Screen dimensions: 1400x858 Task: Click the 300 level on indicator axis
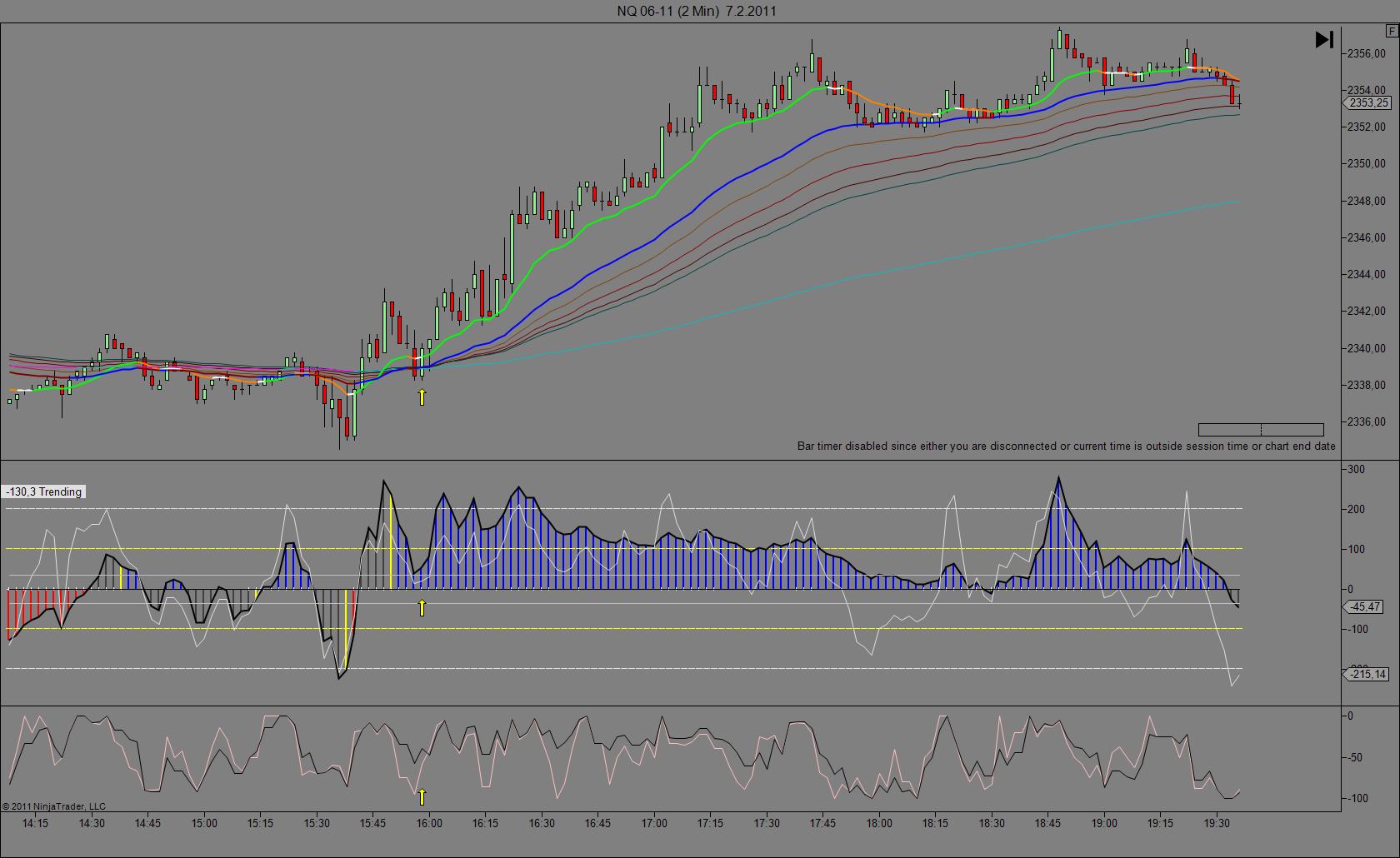pos(1356,470)
